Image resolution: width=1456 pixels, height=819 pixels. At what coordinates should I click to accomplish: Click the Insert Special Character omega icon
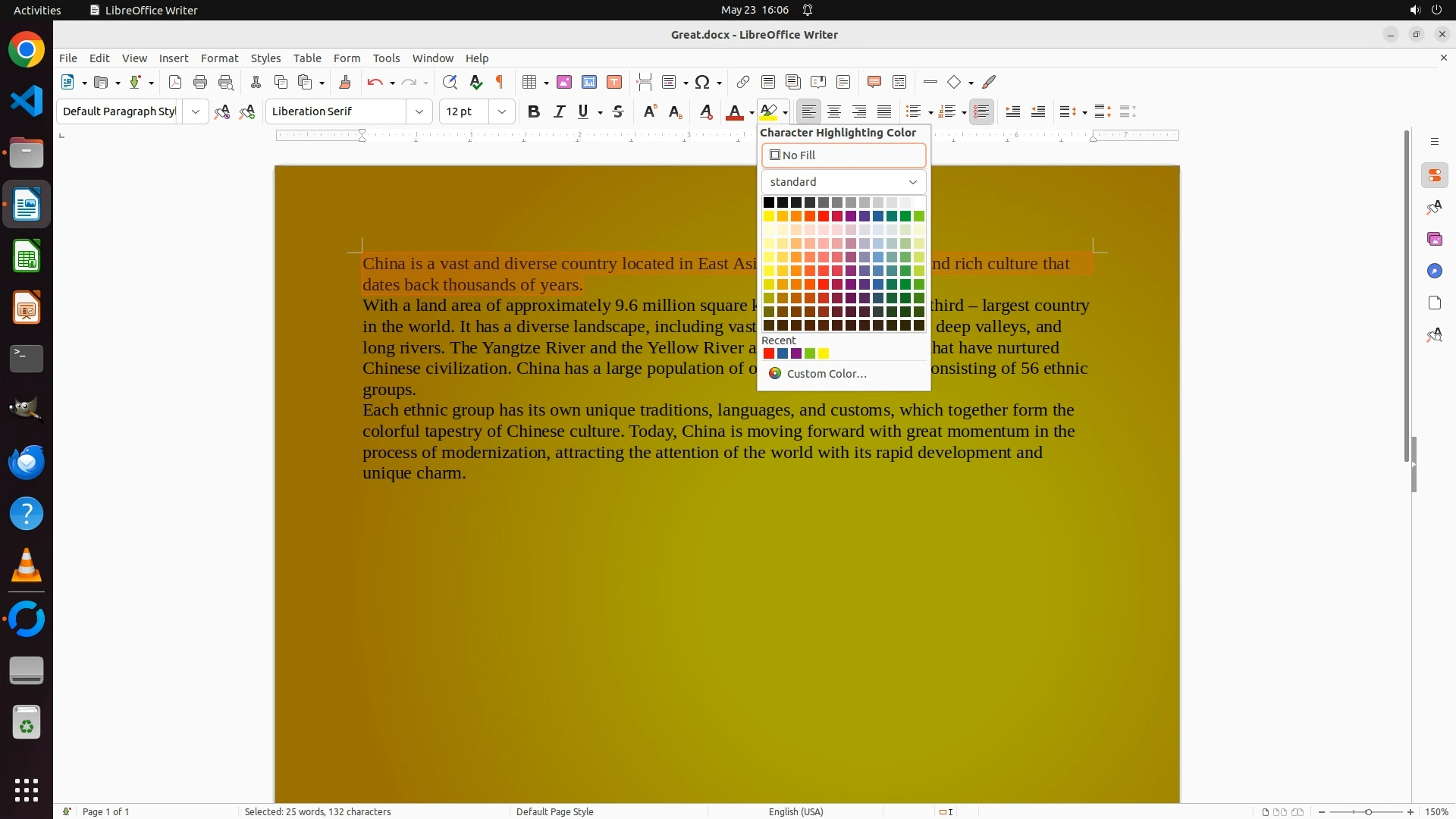(702, 82)
